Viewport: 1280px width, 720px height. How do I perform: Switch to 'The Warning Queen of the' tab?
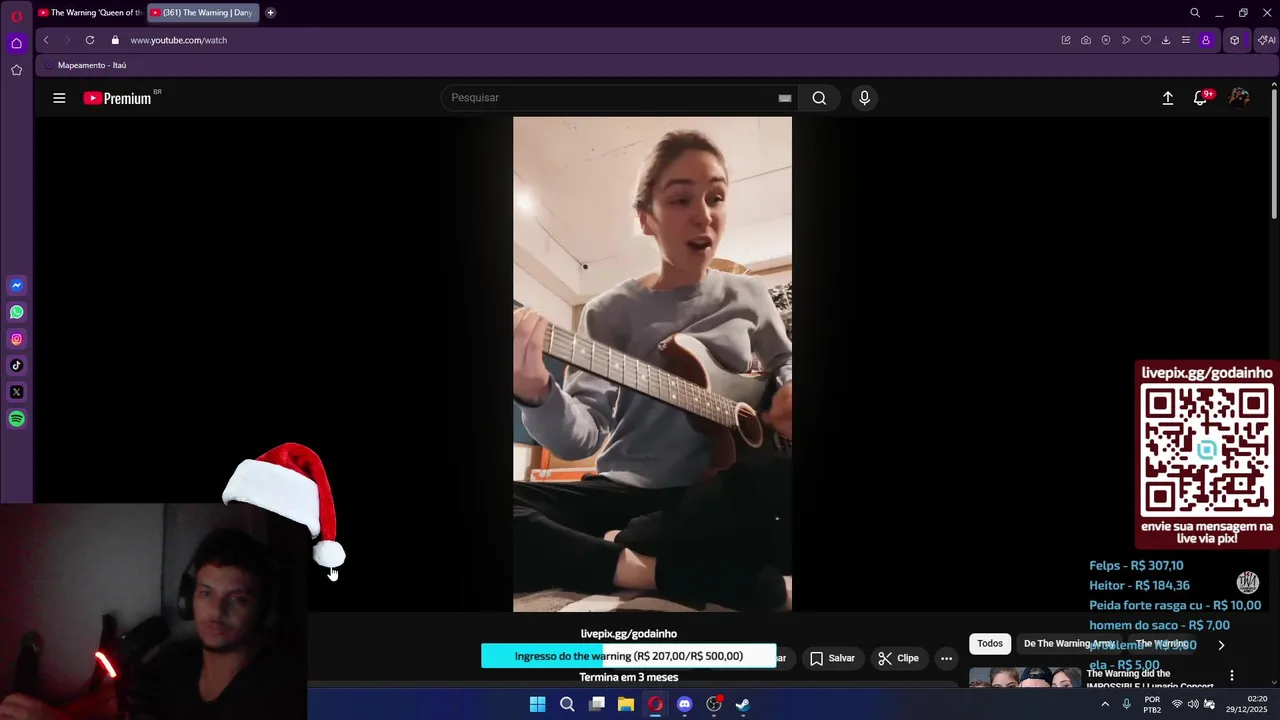pyautogui.click(x=90, y=13)
